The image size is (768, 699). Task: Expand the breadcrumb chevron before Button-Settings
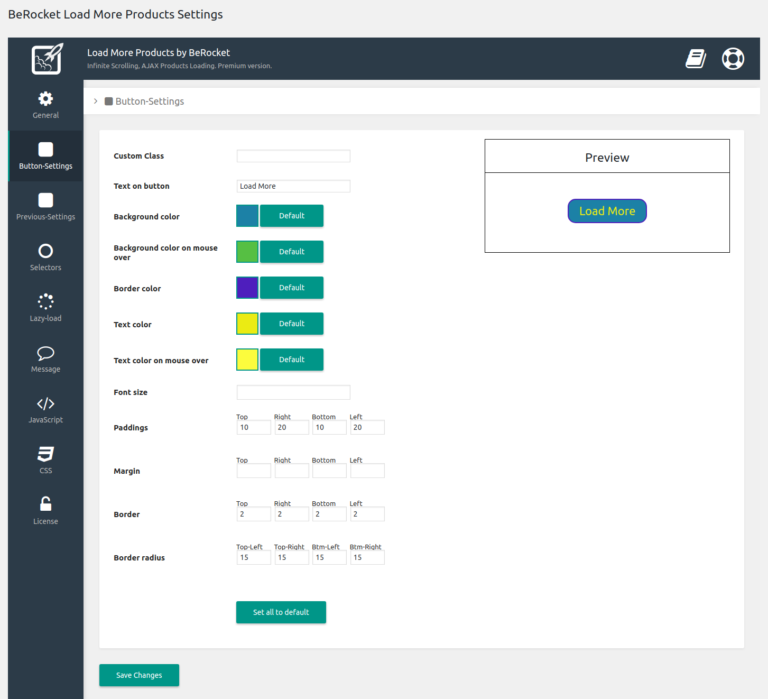pos(96,101)
